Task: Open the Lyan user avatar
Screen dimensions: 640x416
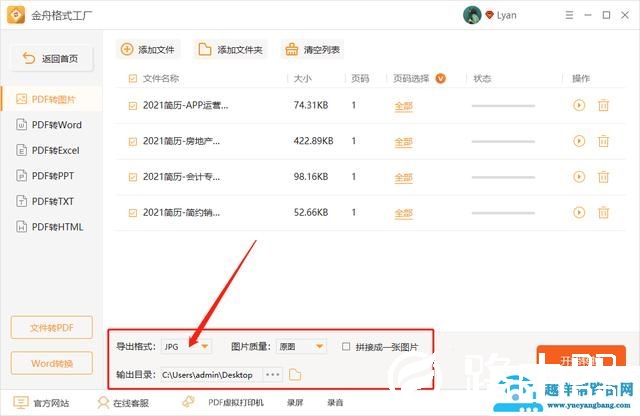Action: point(472,15)
